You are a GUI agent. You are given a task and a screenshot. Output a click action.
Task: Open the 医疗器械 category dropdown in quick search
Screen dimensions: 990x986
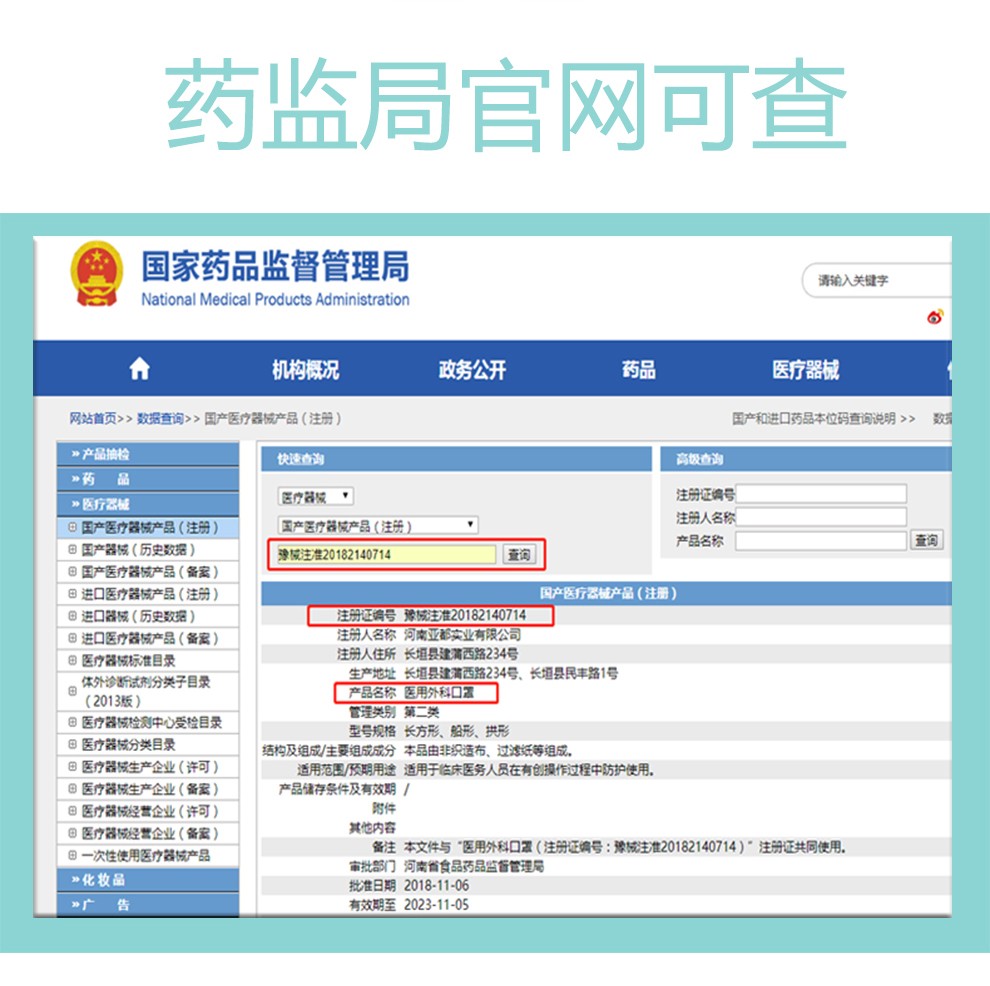pos(316,497)
